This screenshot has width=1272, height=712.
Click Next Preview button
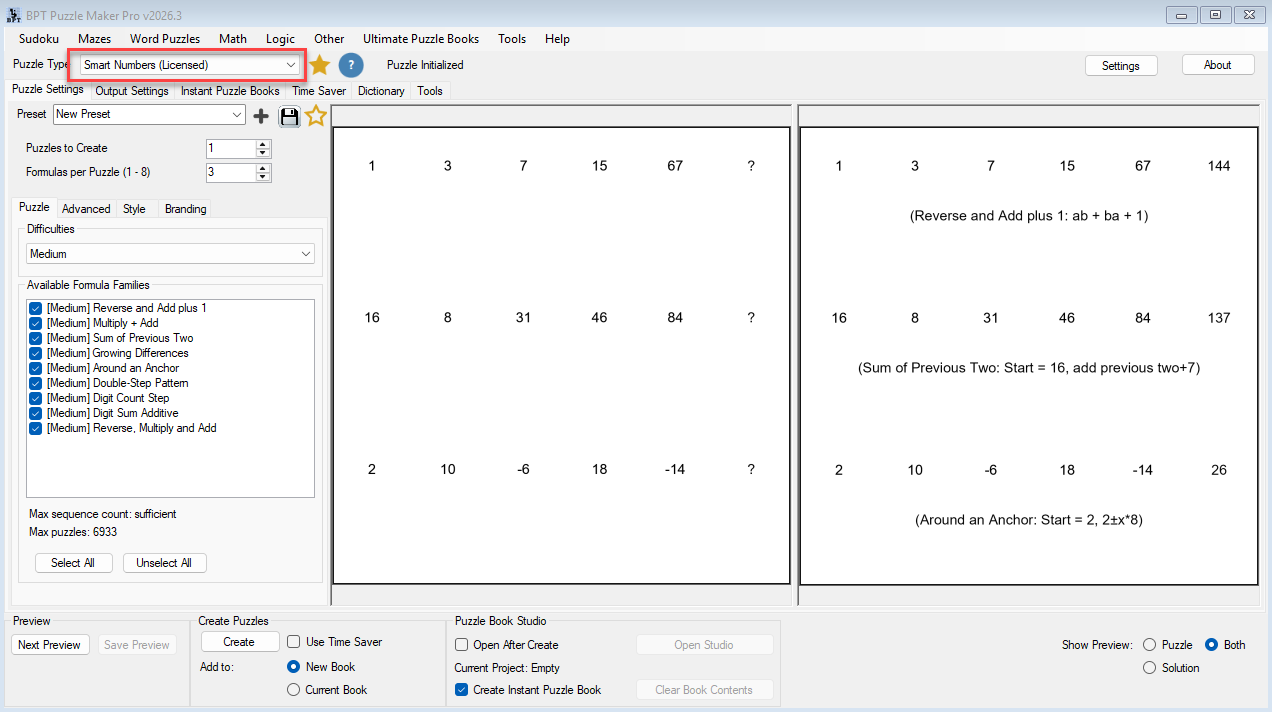tap(49, 645)
